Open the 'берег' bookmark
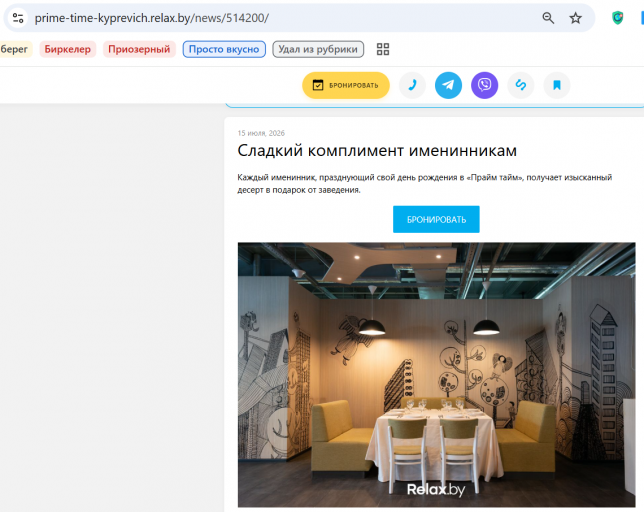644x512 pixels. [x=14, y=49]
